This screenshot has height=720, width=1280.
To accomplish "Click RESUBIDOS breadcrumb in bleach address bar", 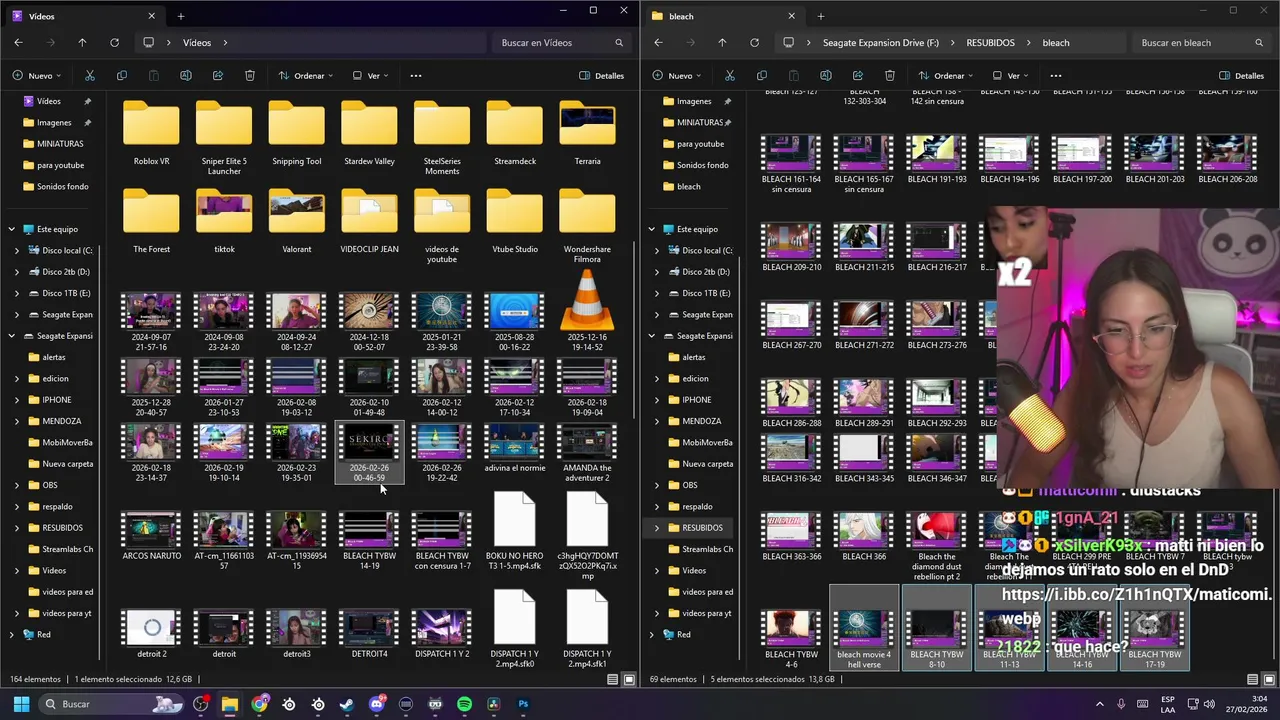I will [x=990, y=43].
